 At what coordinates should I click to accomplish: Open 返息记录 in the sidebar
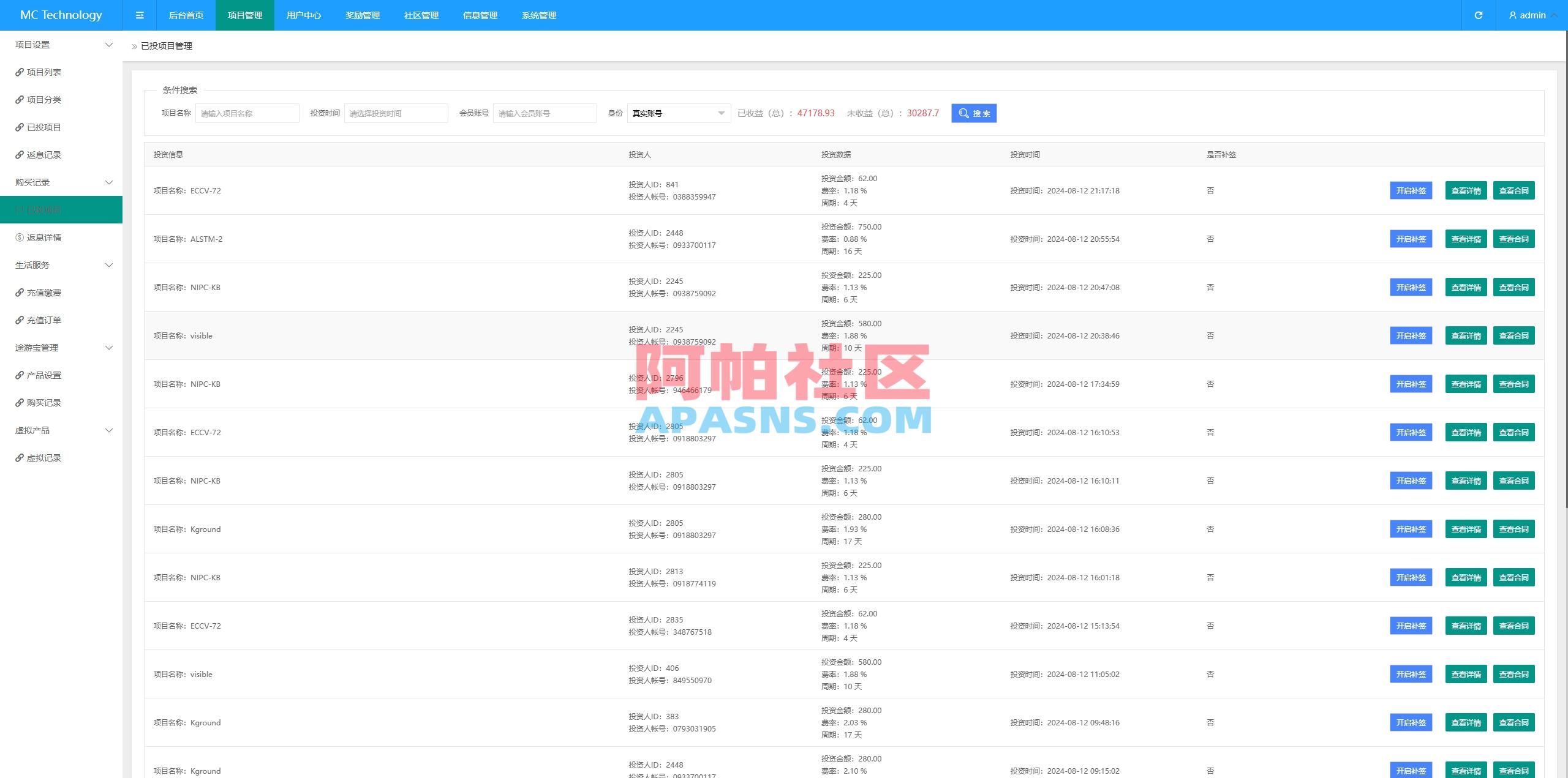tap(43, 154)
